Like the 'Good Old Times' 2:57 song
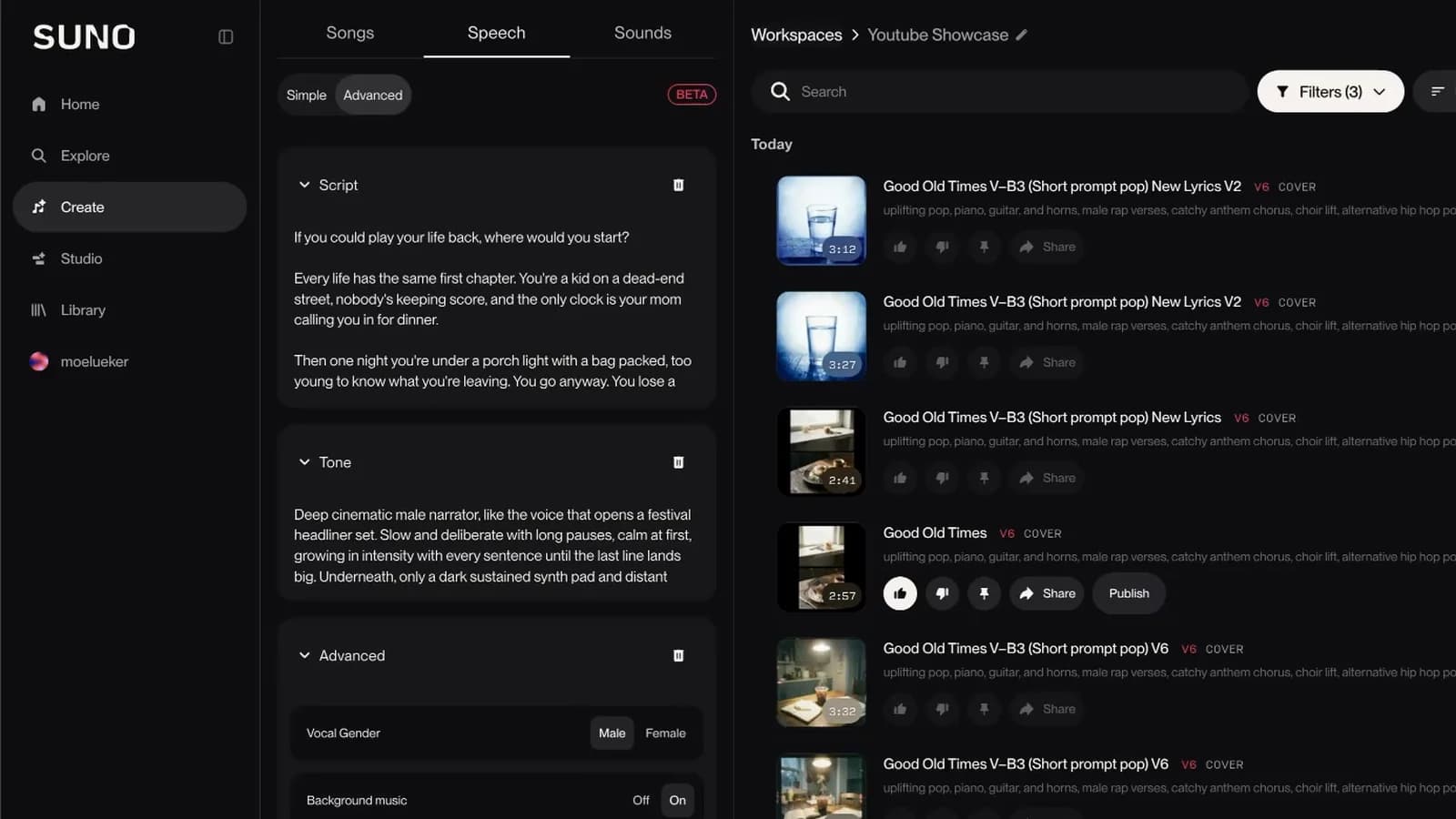 [900, 593]
